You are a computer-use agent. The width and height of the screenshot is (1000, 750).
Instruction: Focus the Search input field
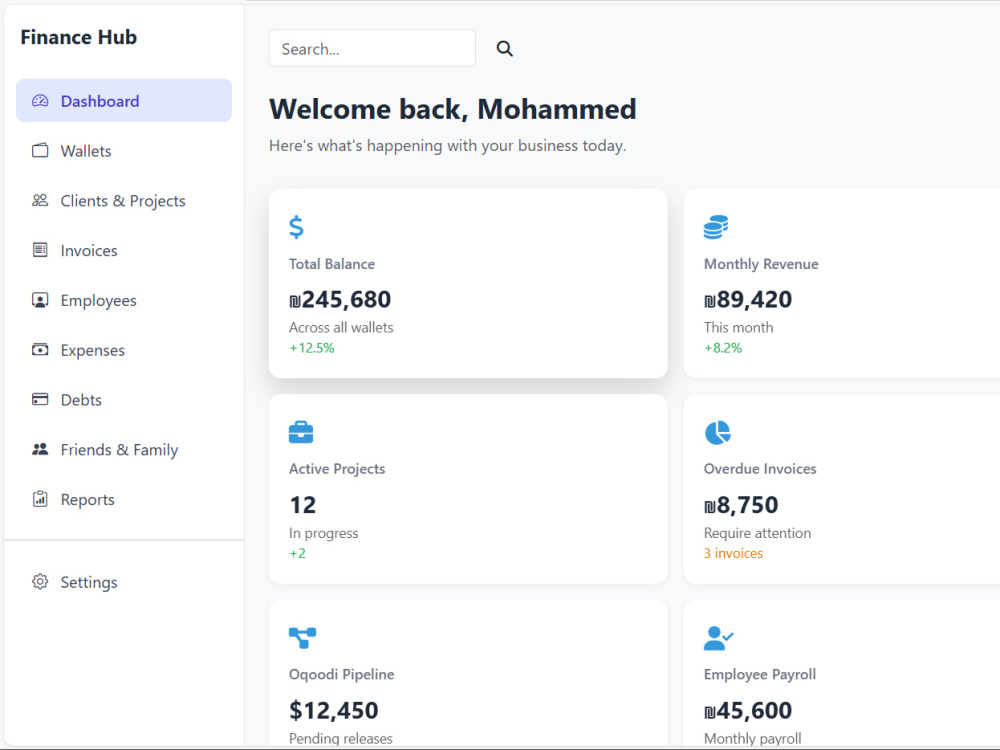coord(372,48)
